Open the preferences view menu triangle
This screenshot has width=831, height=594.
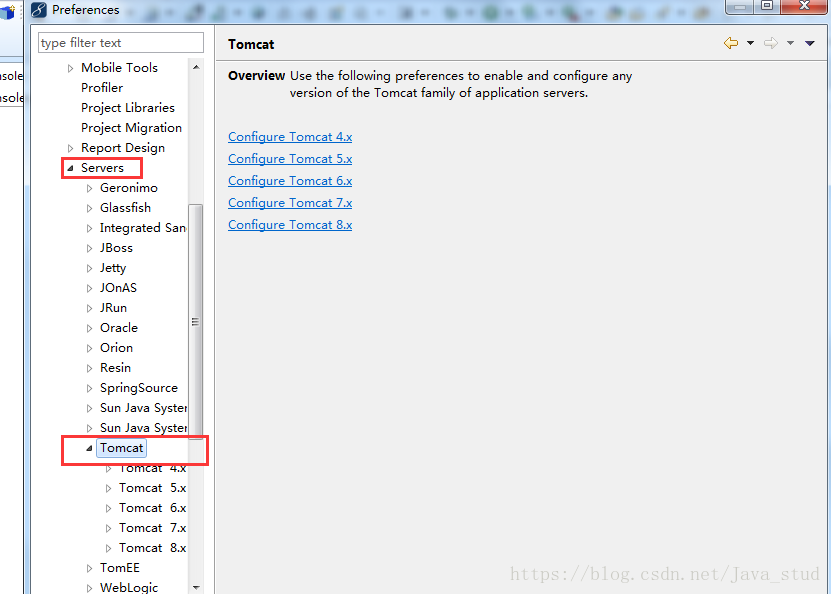click(810, 43)
